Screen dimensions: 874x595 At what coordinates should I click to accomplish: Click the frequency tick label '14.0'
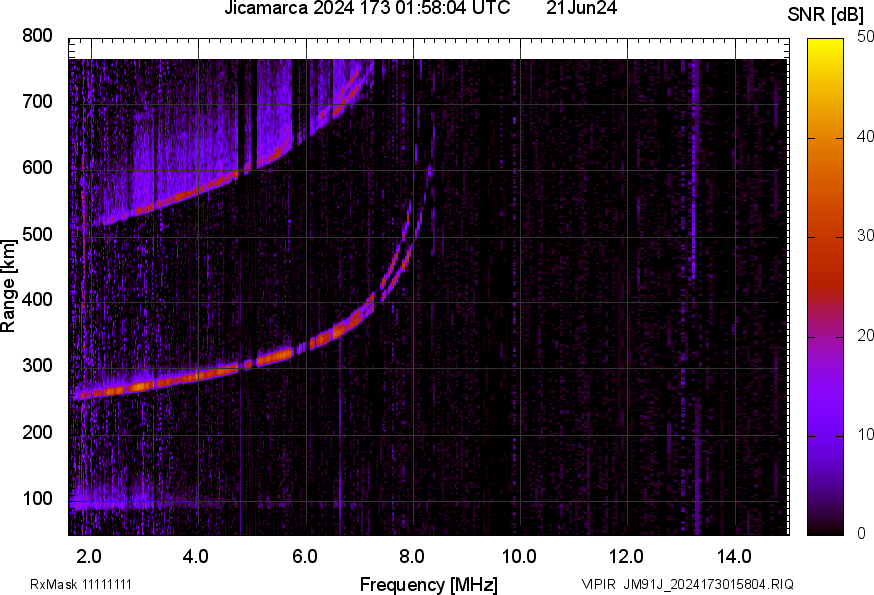click(734, 557)
